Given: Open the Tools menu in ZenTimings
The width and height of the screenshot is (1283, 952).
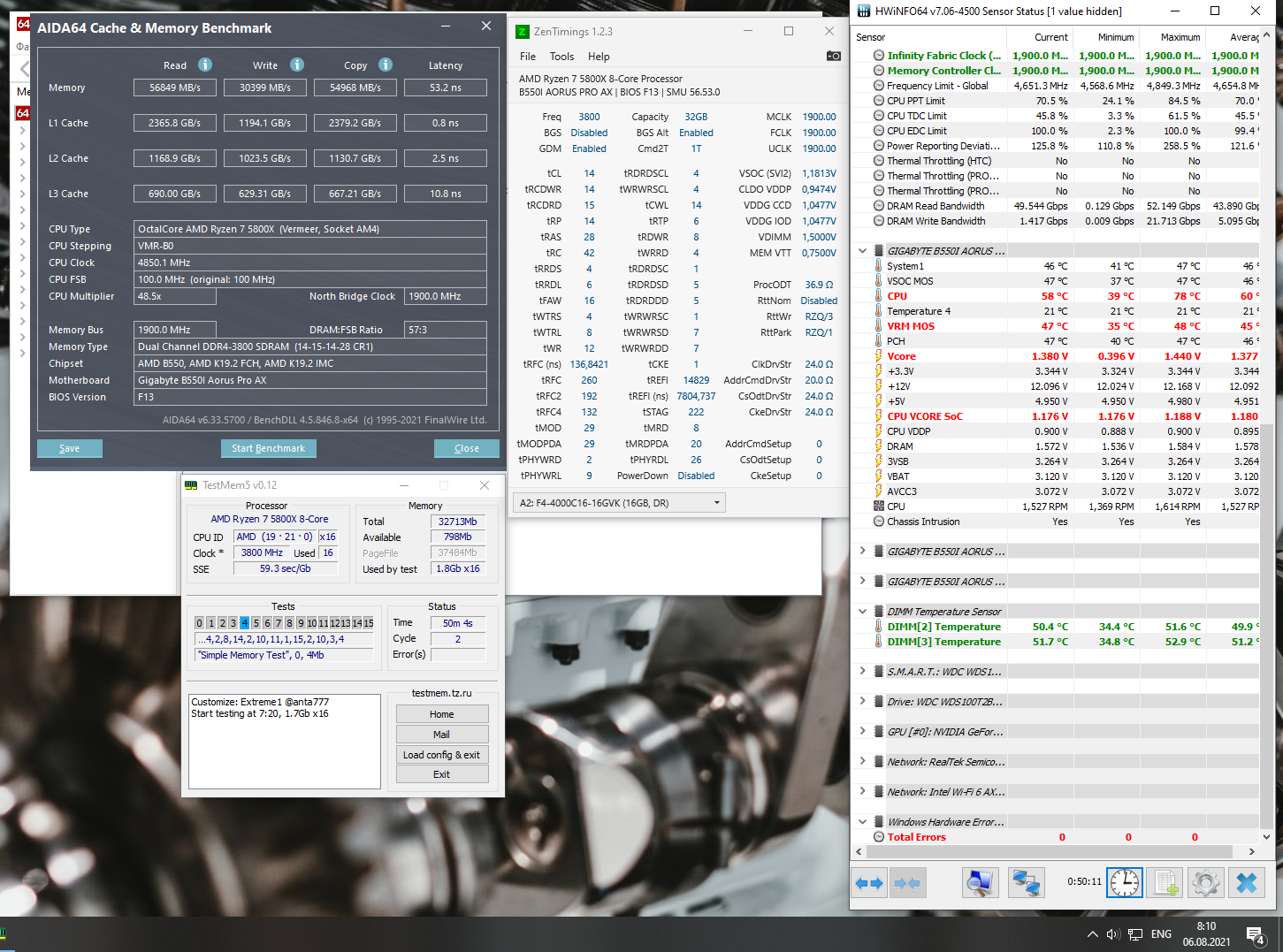Looking at the screenshot, I should point(561,57).
